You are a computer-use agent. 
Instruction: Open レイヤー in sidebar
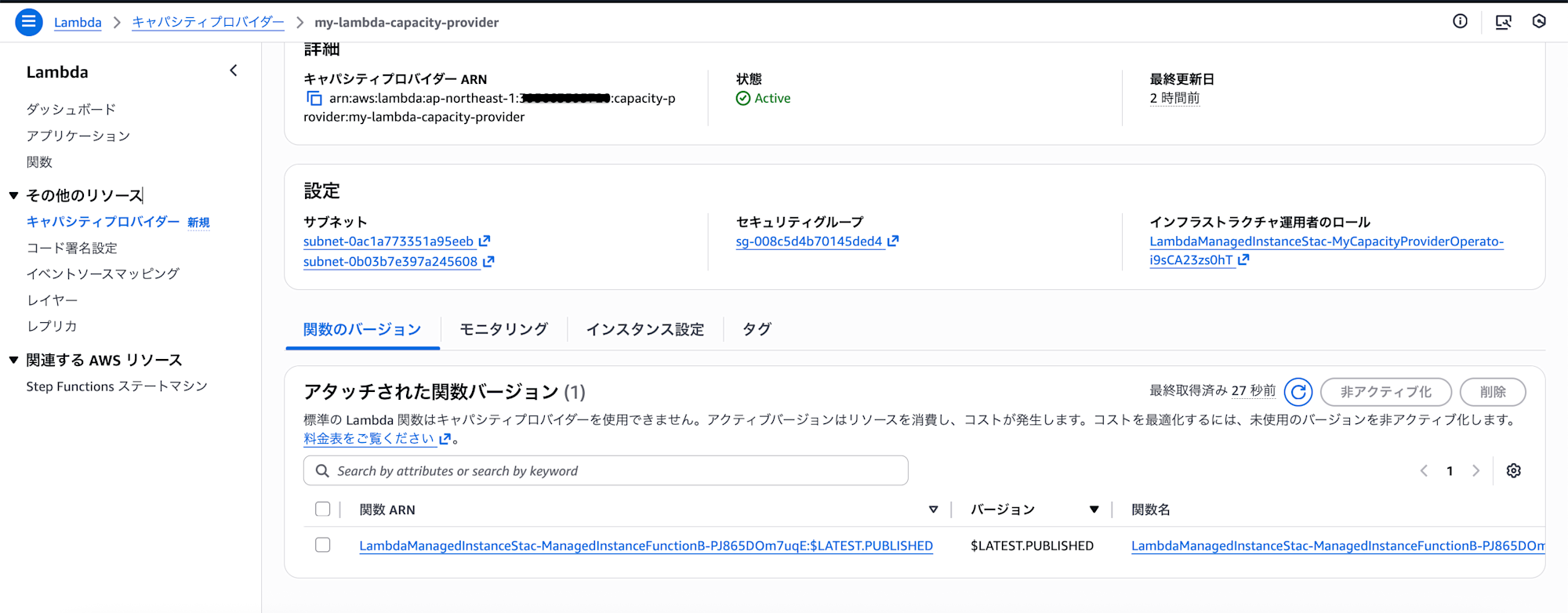tap(52, 300)
